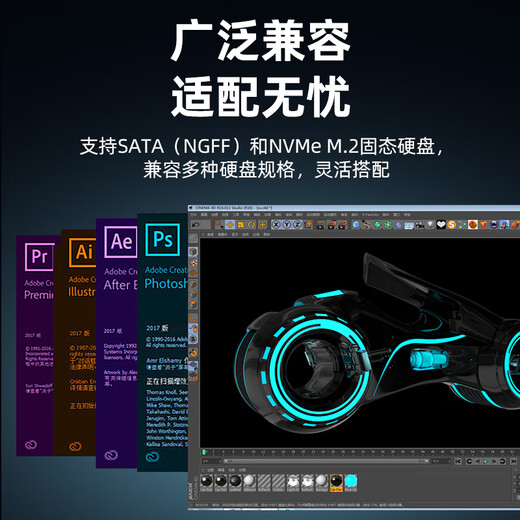This screenshot has width=520, height=520.
Task: Step to previous frame
Action: pyautogui.click(x=477, y=461)
